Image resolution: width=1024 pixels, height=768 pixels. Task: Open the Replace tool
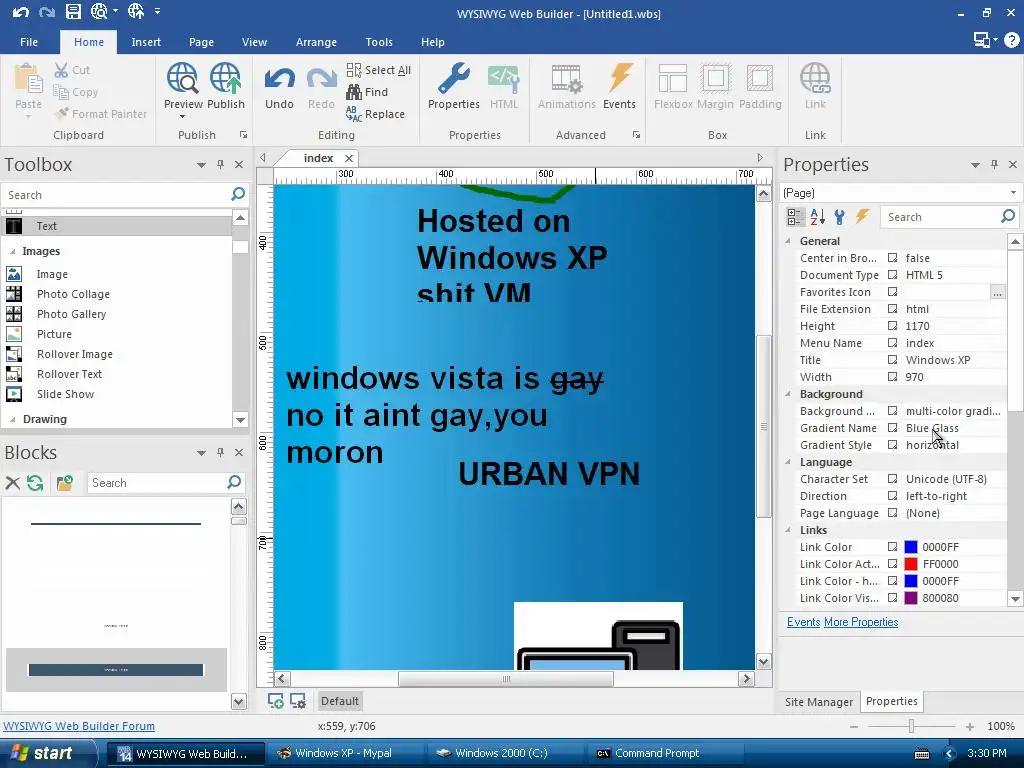click(376, 114)
